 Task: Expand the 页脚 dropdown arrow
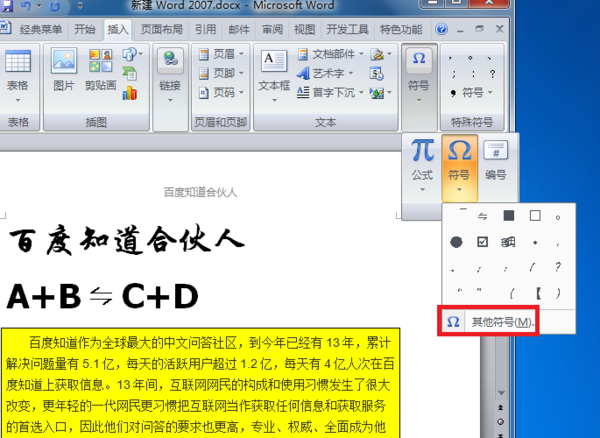pos(241,73)
